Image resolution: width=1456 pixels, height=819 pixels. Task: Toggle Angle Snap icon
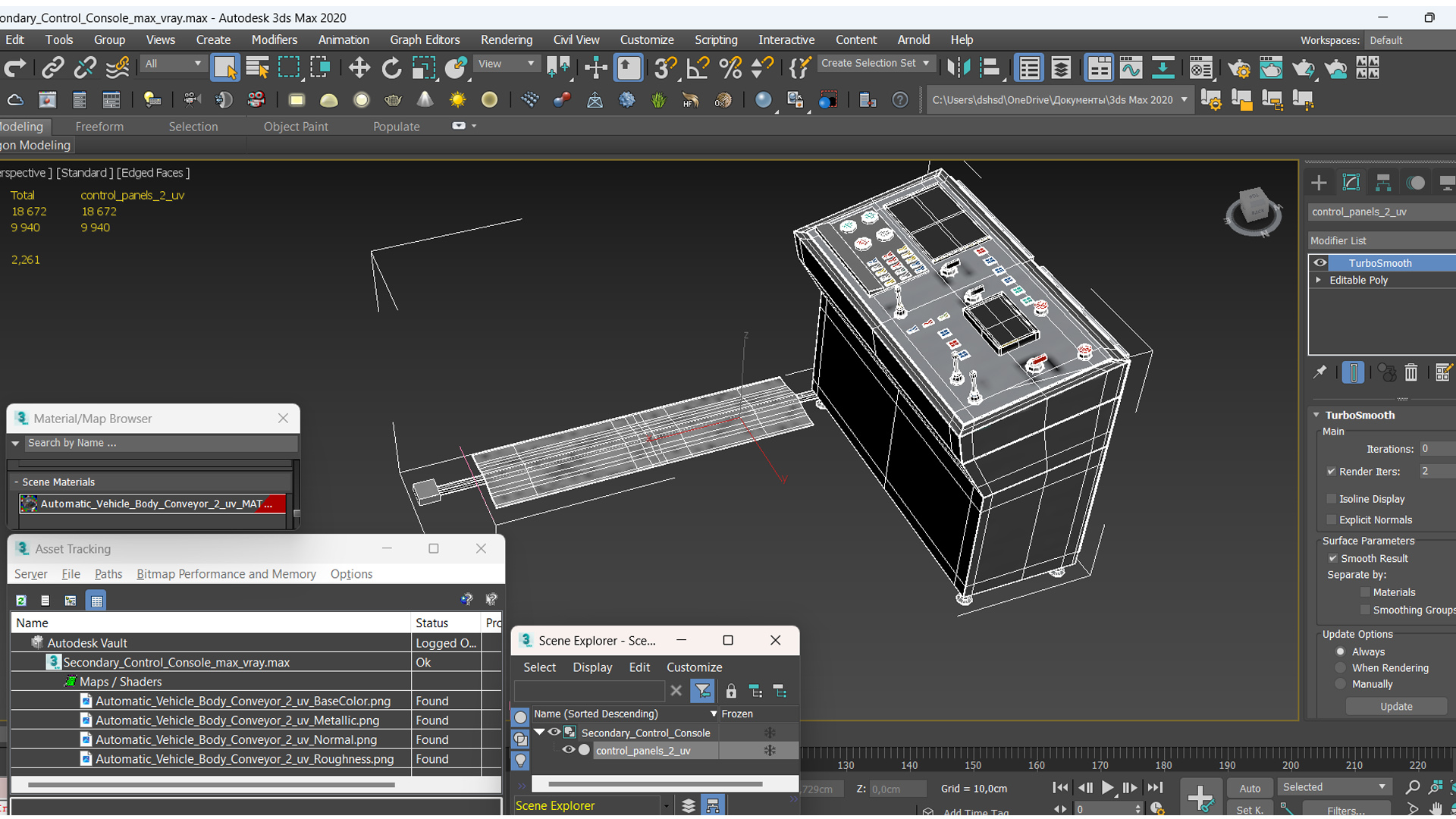[697, 68]
